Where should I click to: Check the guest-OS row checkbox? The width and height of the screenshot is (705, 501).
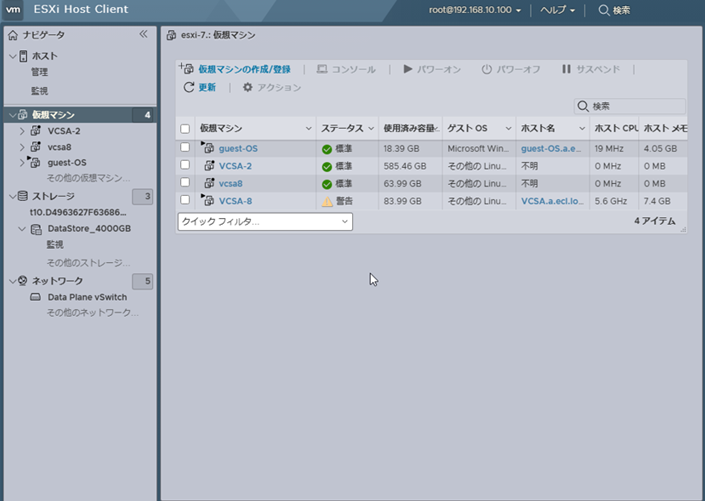pyautogui.click(x=184, y=148)
